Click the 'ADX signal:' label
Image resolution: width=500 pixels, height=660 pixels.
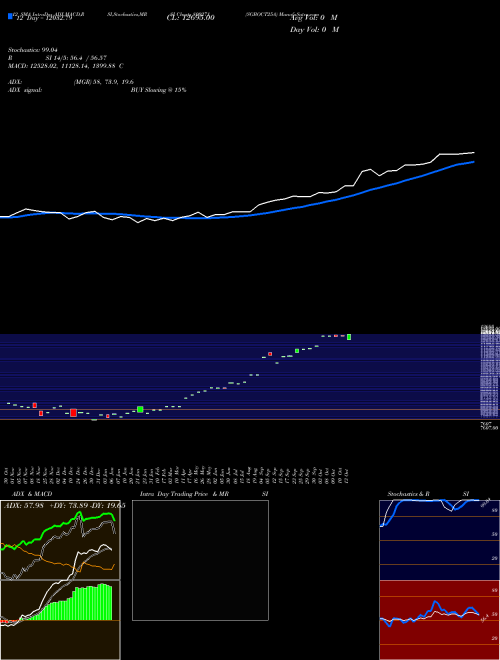(25, 90)
